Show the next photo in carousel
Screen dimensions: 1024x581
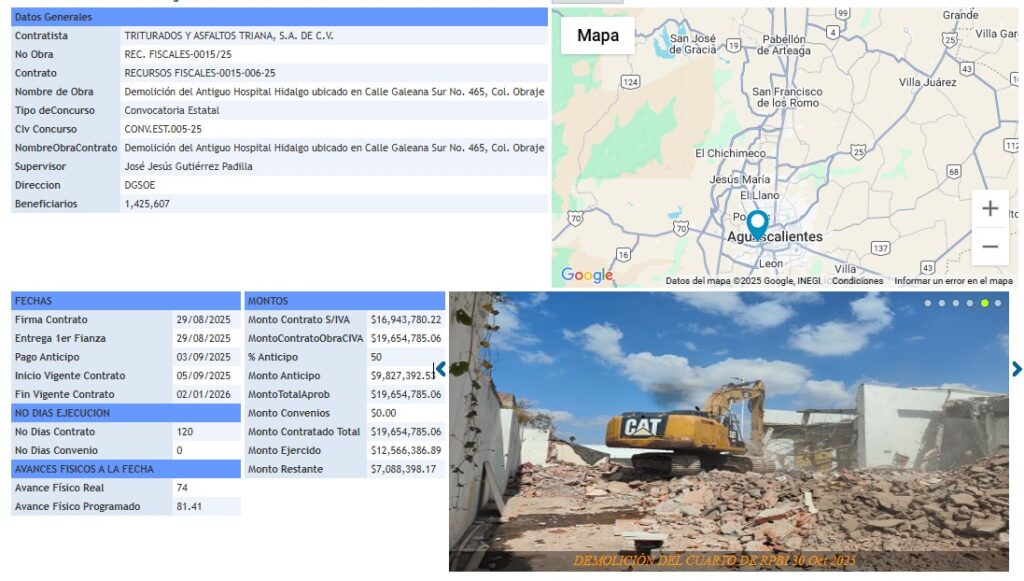point(1016,369)
